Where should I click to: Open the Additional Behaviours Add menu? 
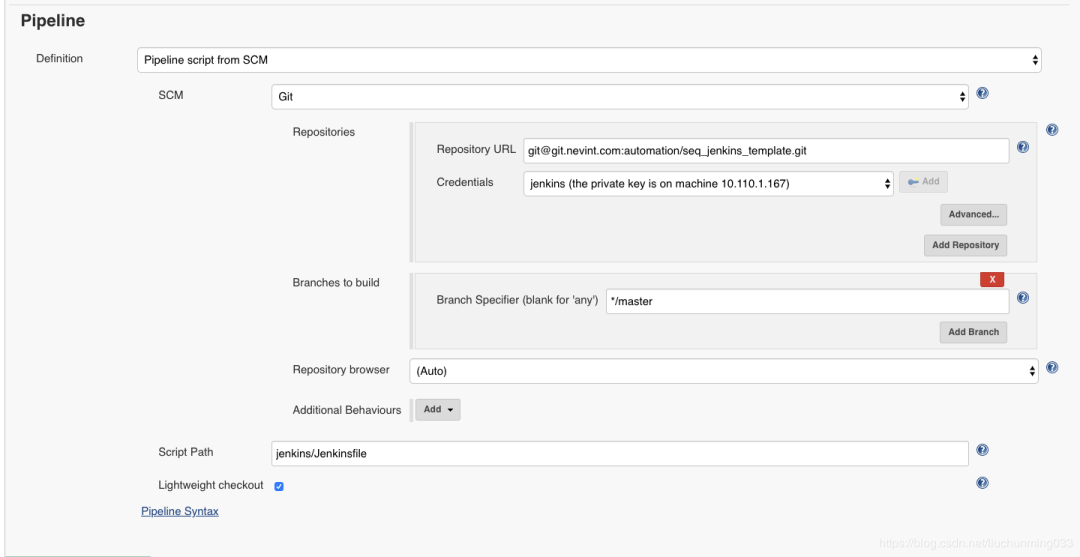click(437, 410)
